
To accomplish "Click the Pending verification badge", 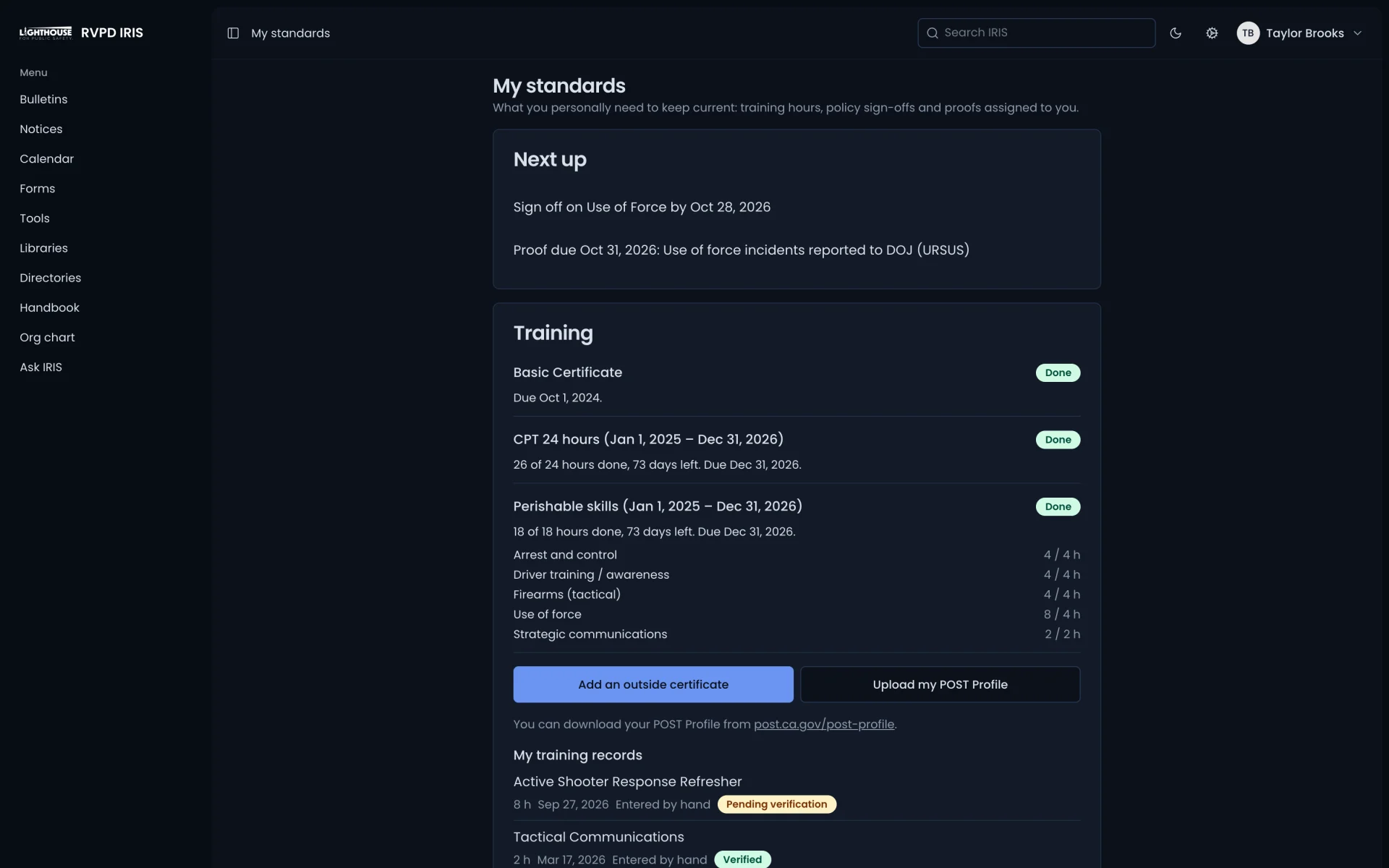I will click(776, 804).
